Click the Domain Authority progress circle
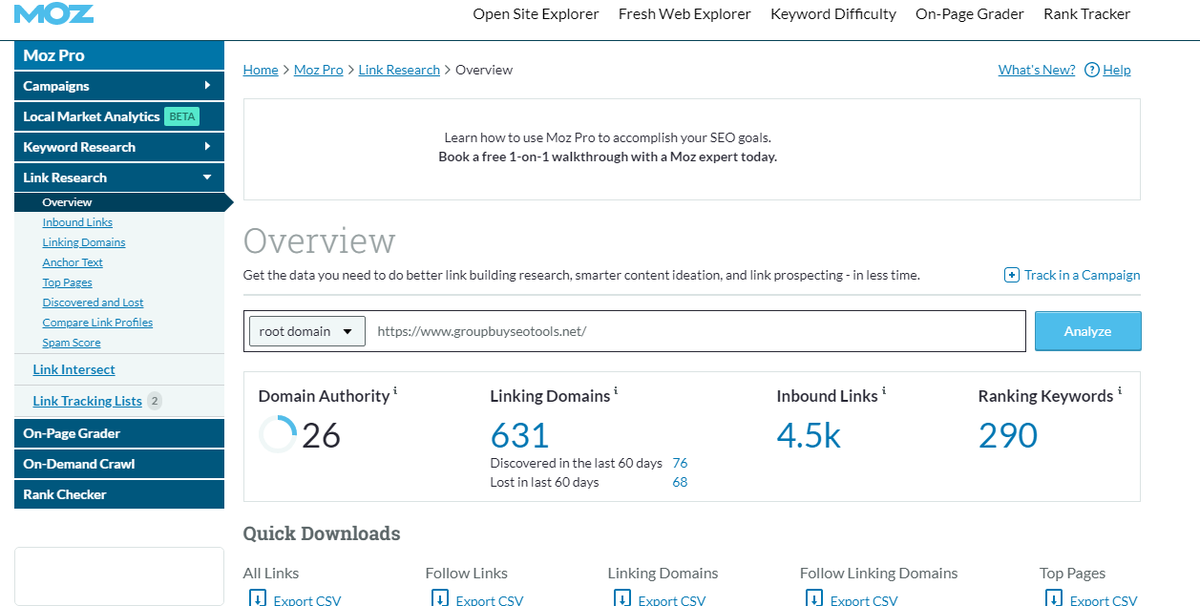 click(x=277, y=435)
